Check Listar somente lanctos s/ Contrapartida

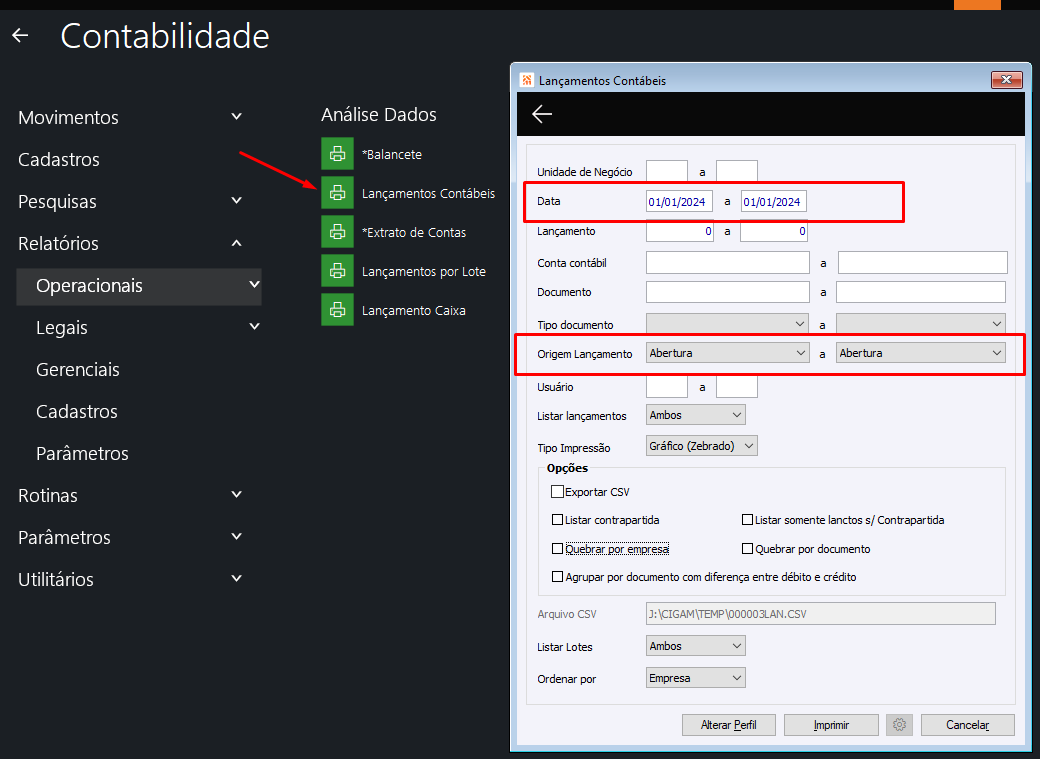point(748,519)
